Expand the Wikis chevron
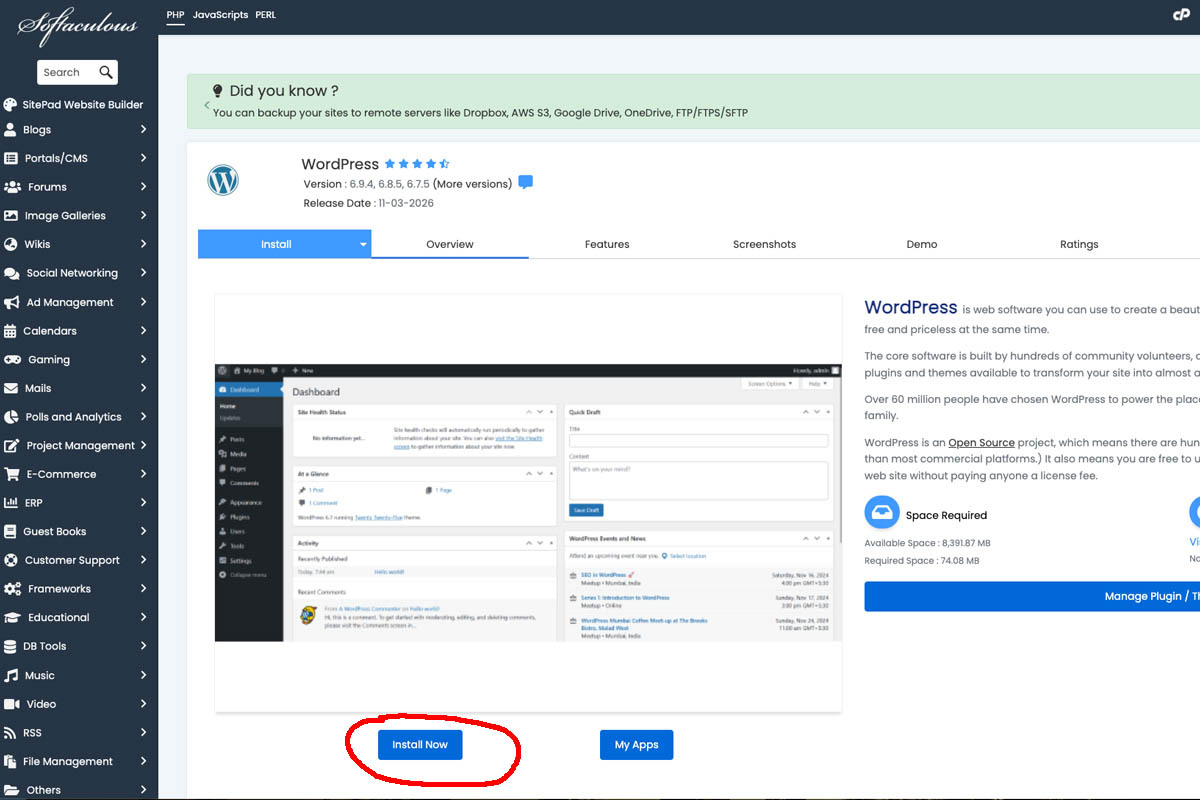This screenshot has height=800, width=1200. [144, 244]
